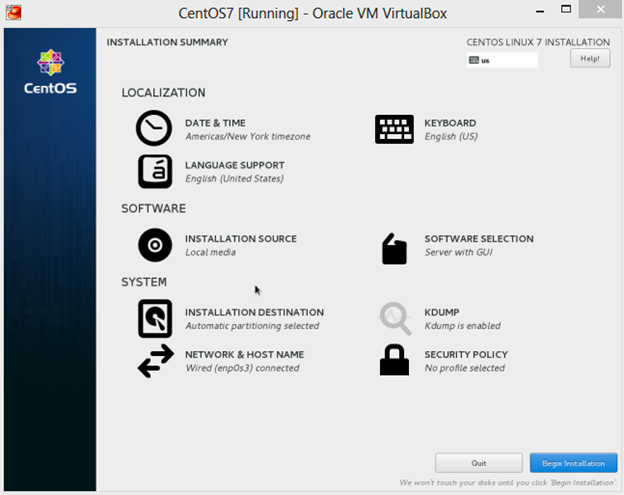Viewport: 624px width, 495px height.
Task: Open the Keyboard layout icon
Action: (x=394, y=129)
